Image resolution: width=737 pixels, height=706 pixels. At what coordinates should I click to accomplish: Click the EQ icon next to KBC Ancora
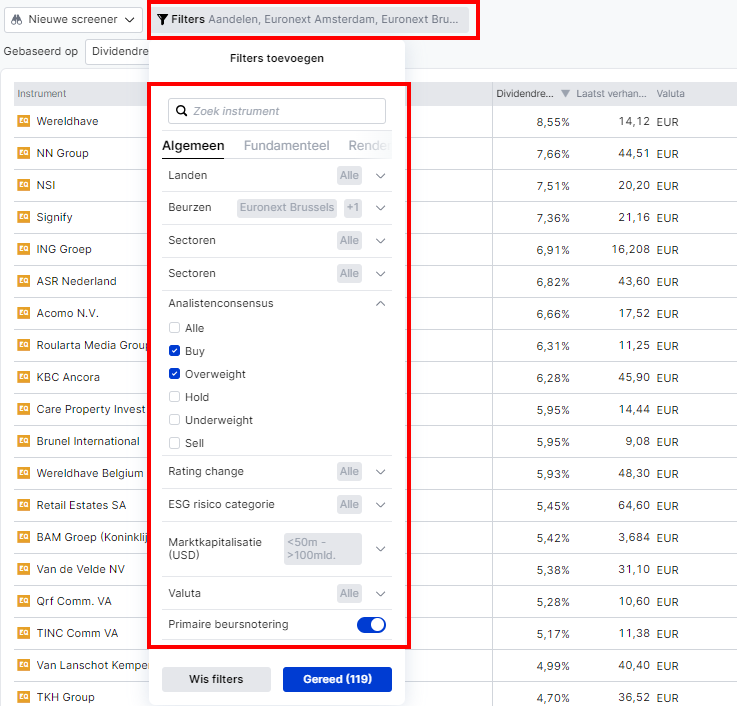tap(24, 377)
